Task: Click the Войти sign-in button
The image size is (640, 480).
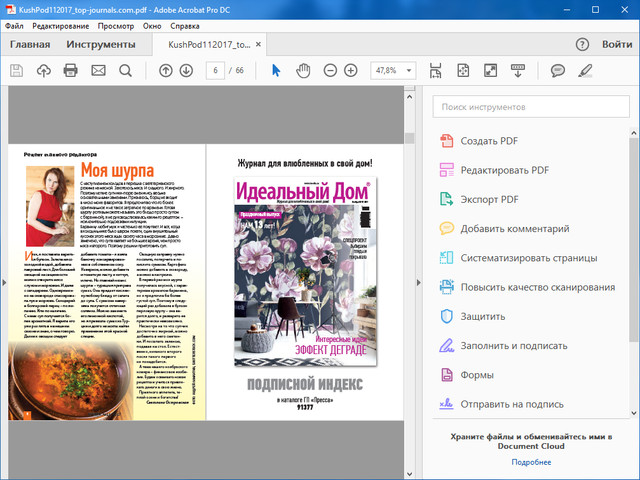Action: [617, 45]
